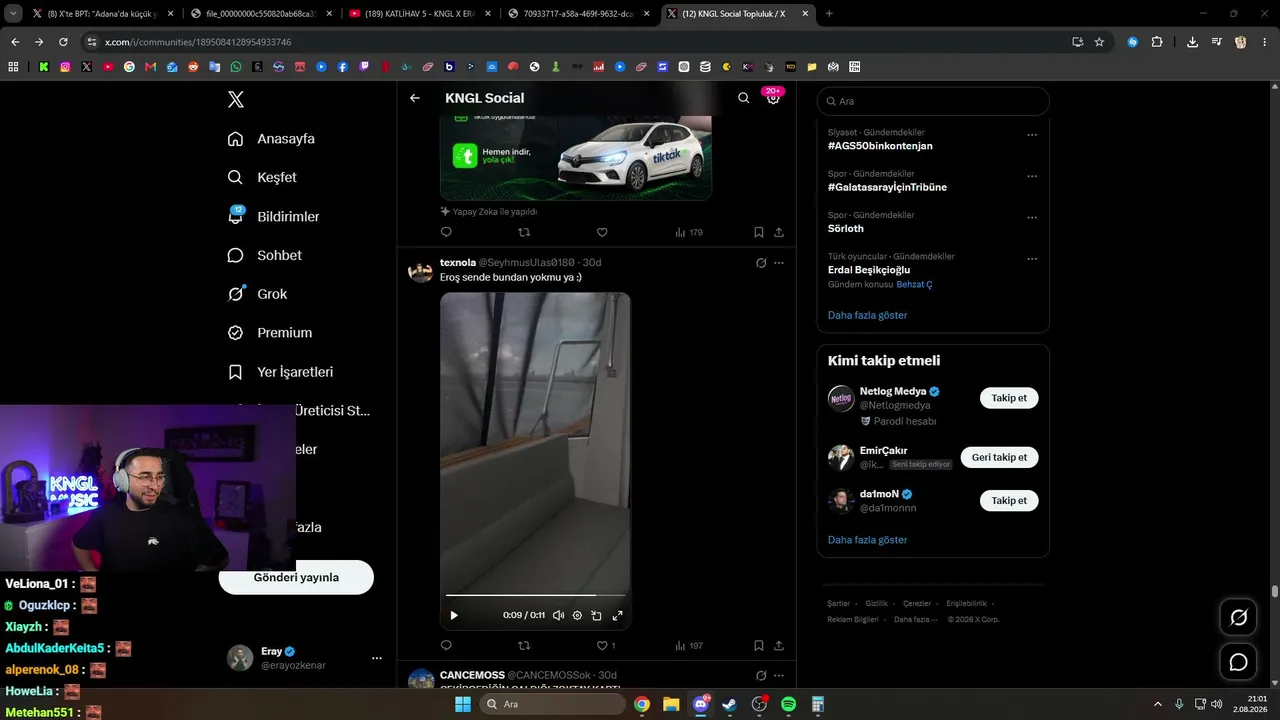Search within the KNGL Social community
This screenshot has height=720, width=1280.
tap(743, 98)
